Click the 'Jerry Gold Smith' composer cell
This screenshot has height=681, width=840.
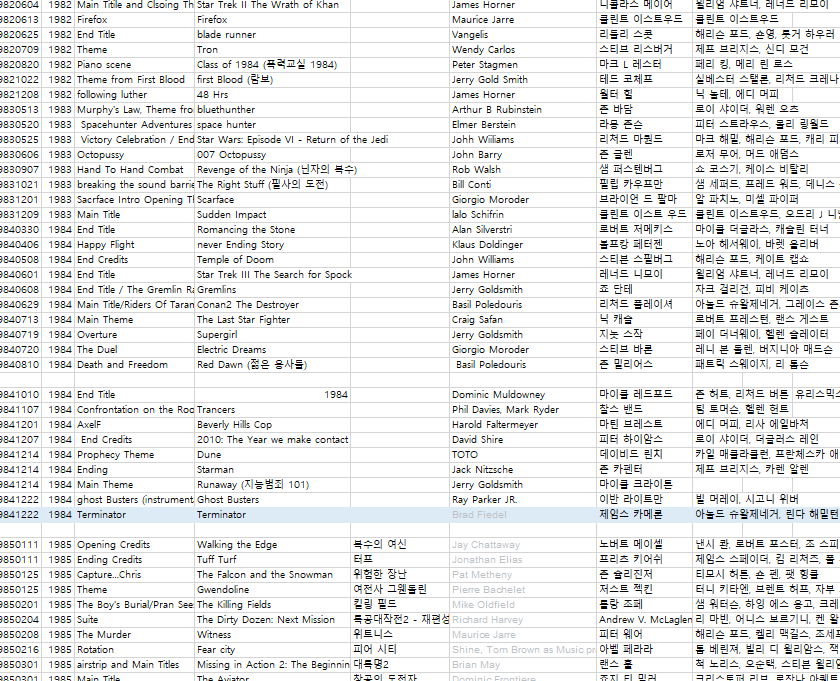[523, 80]
